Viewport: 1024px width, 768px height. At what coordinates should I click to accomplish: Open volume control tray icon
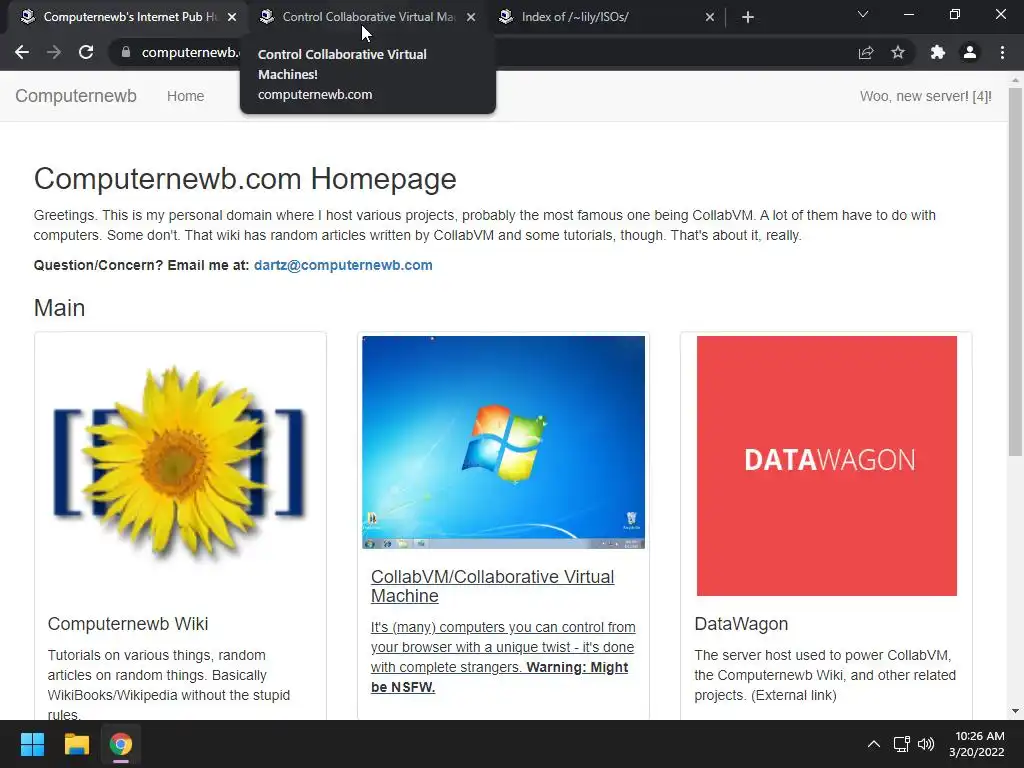pos(926,744)
